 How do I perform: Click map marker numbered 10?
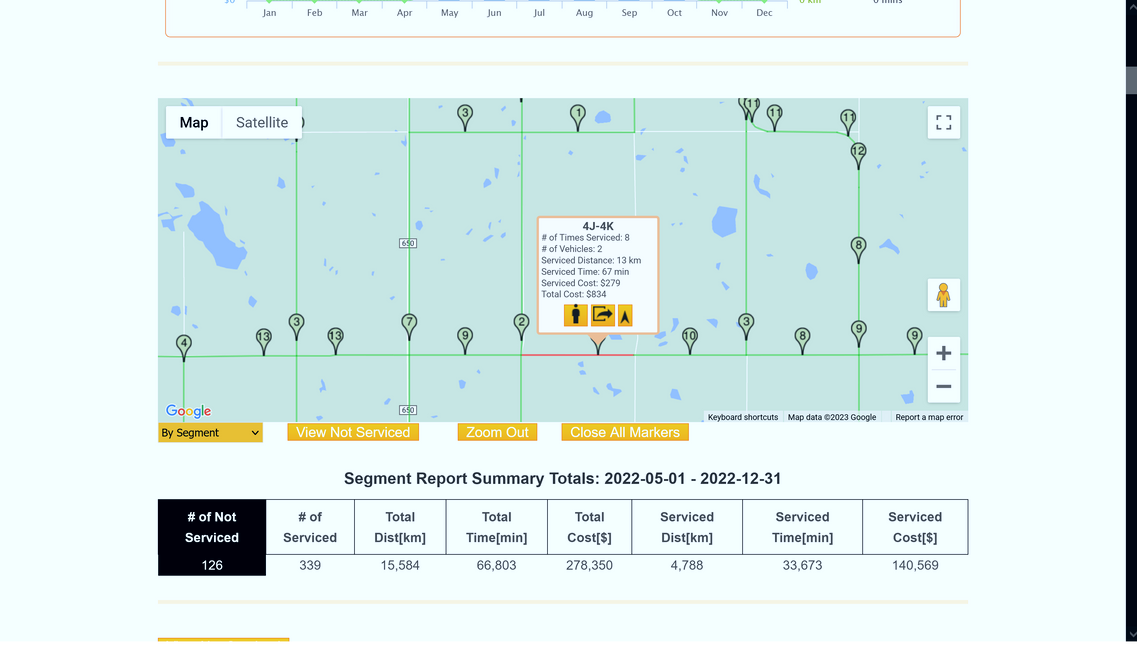pyautogui.click(x=690, y=340)
